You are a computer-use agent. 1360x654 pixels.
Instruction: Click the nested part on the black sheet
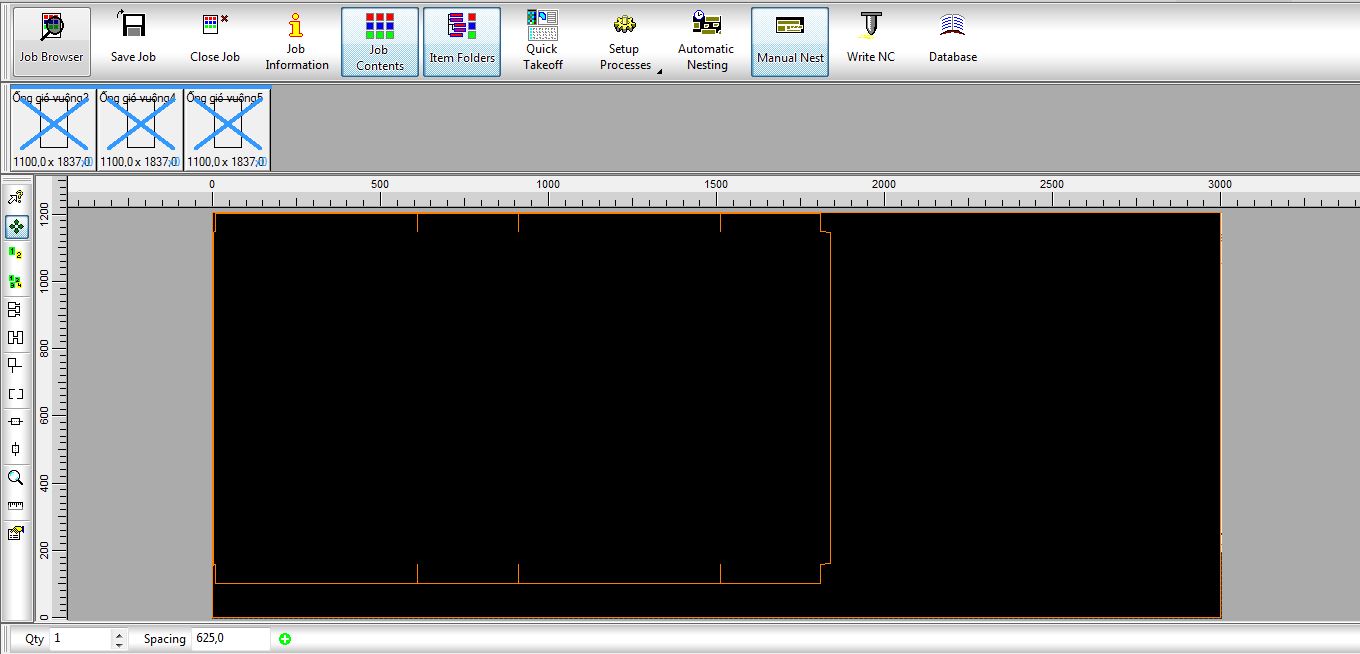point(522,398)
